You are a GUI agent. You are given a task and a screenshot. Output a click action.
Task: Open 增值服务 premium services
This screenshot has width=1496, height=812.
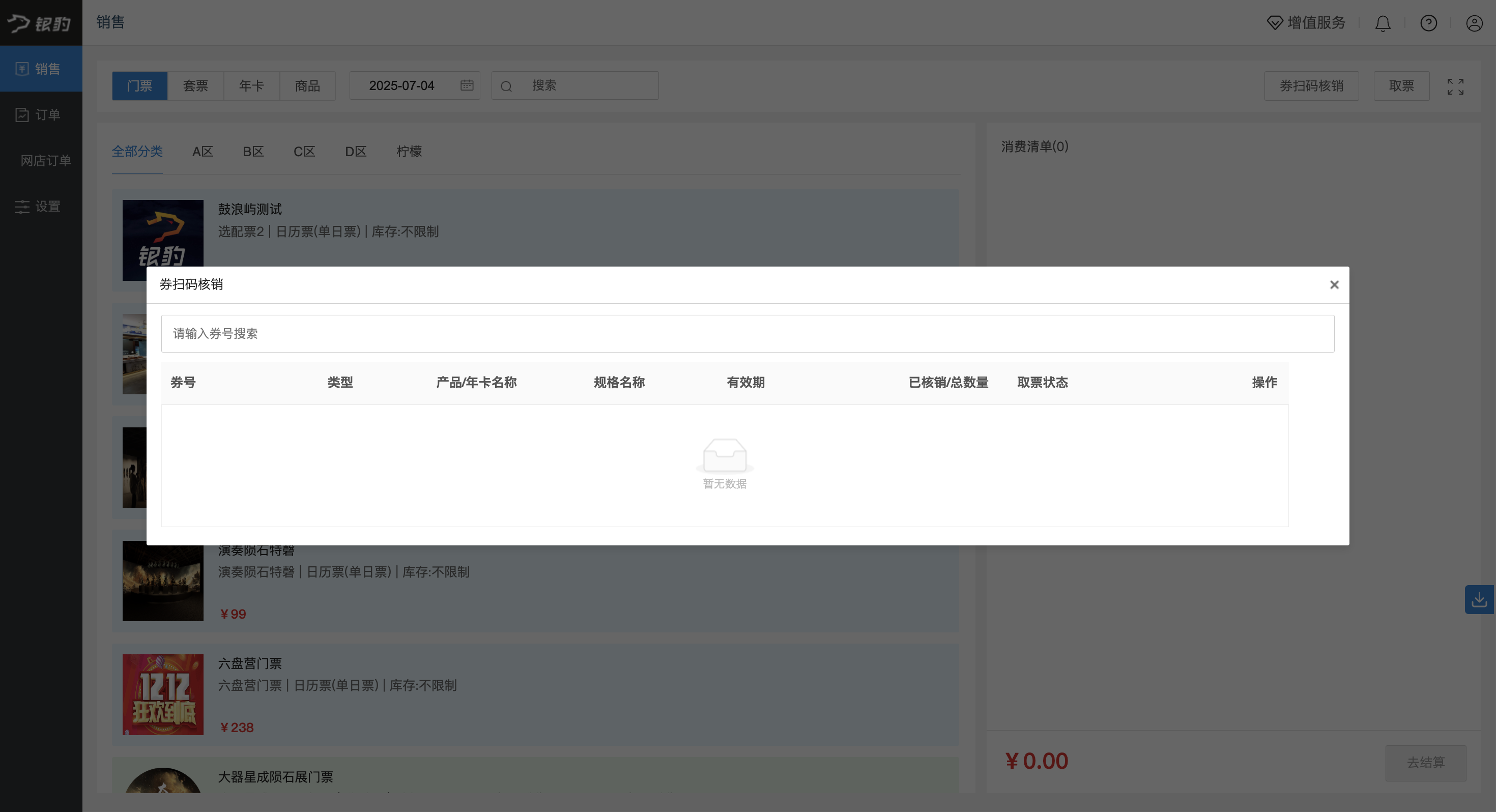click(1306, 23)
